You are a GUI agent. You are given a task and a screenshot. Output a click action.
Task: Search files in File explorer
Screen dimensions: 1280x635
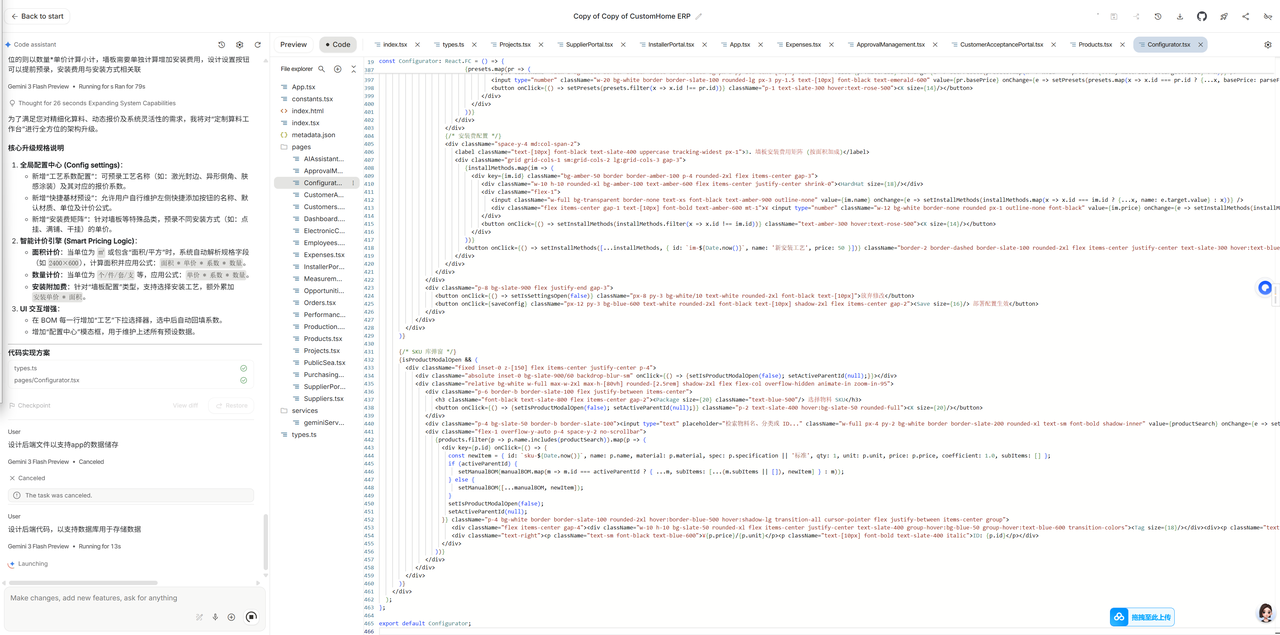click(x=321, y=69)
